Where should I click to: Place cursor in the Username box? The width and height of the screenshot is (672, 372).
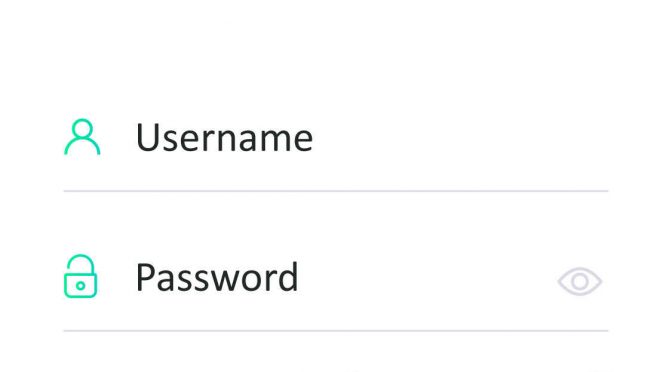pos(336,138)
